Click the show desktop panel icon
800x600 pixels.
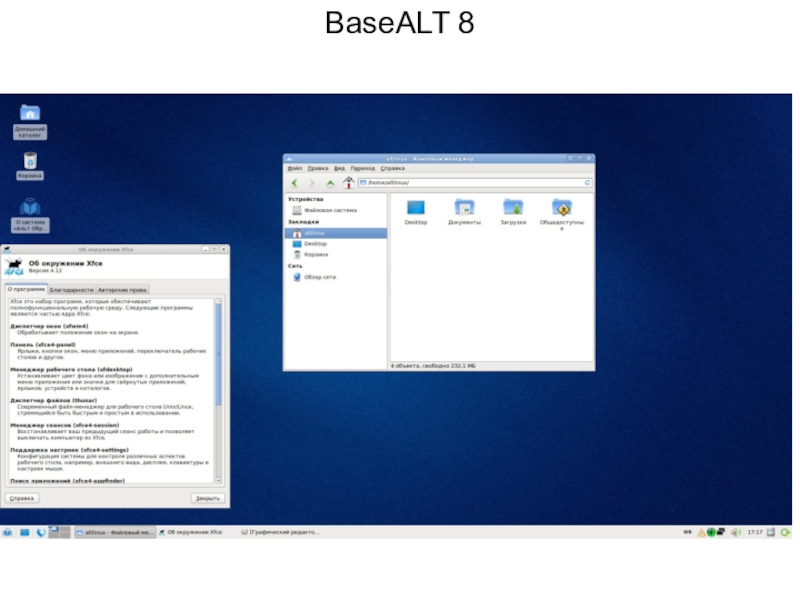24,532
